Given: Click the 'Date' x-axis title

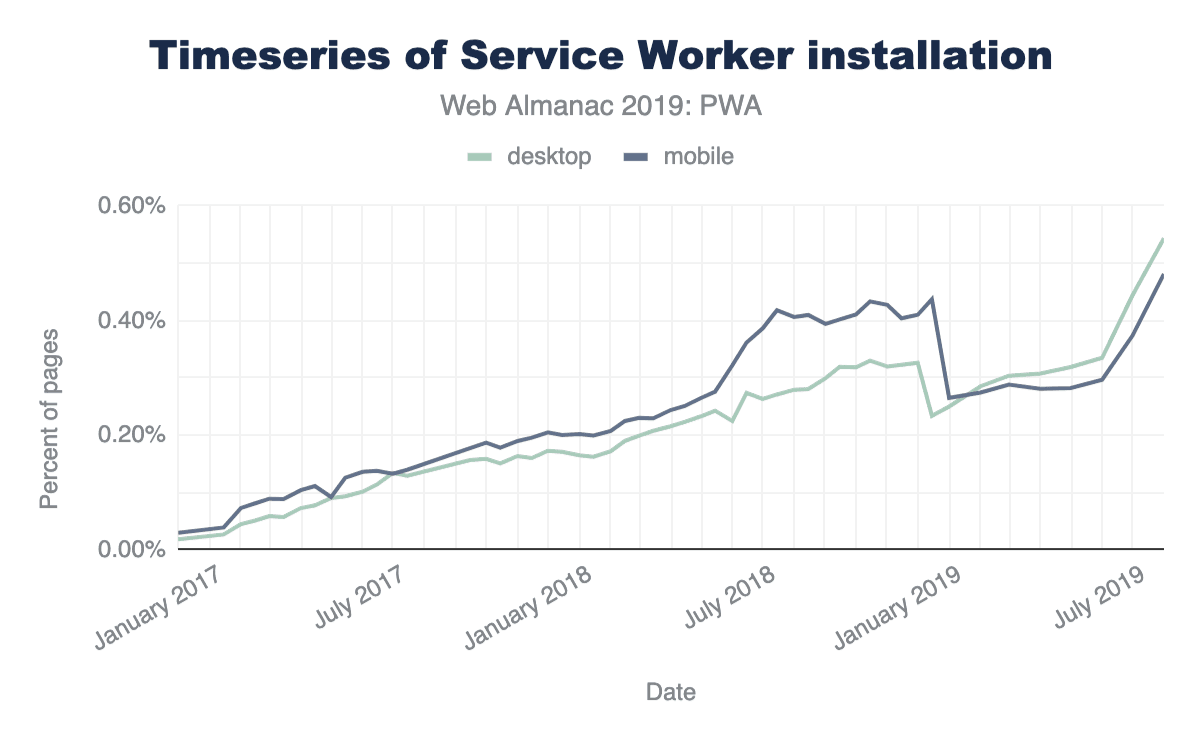Looking at the screenshot, I should pos(671,691).
